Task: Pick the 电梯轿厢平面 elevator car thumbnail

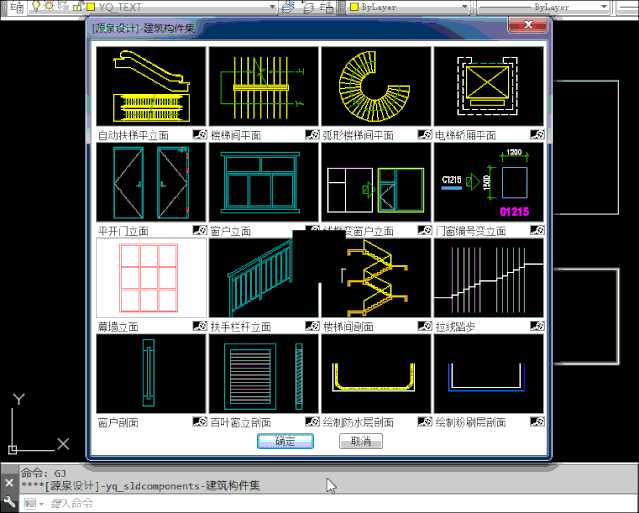Action: (489, 86)
